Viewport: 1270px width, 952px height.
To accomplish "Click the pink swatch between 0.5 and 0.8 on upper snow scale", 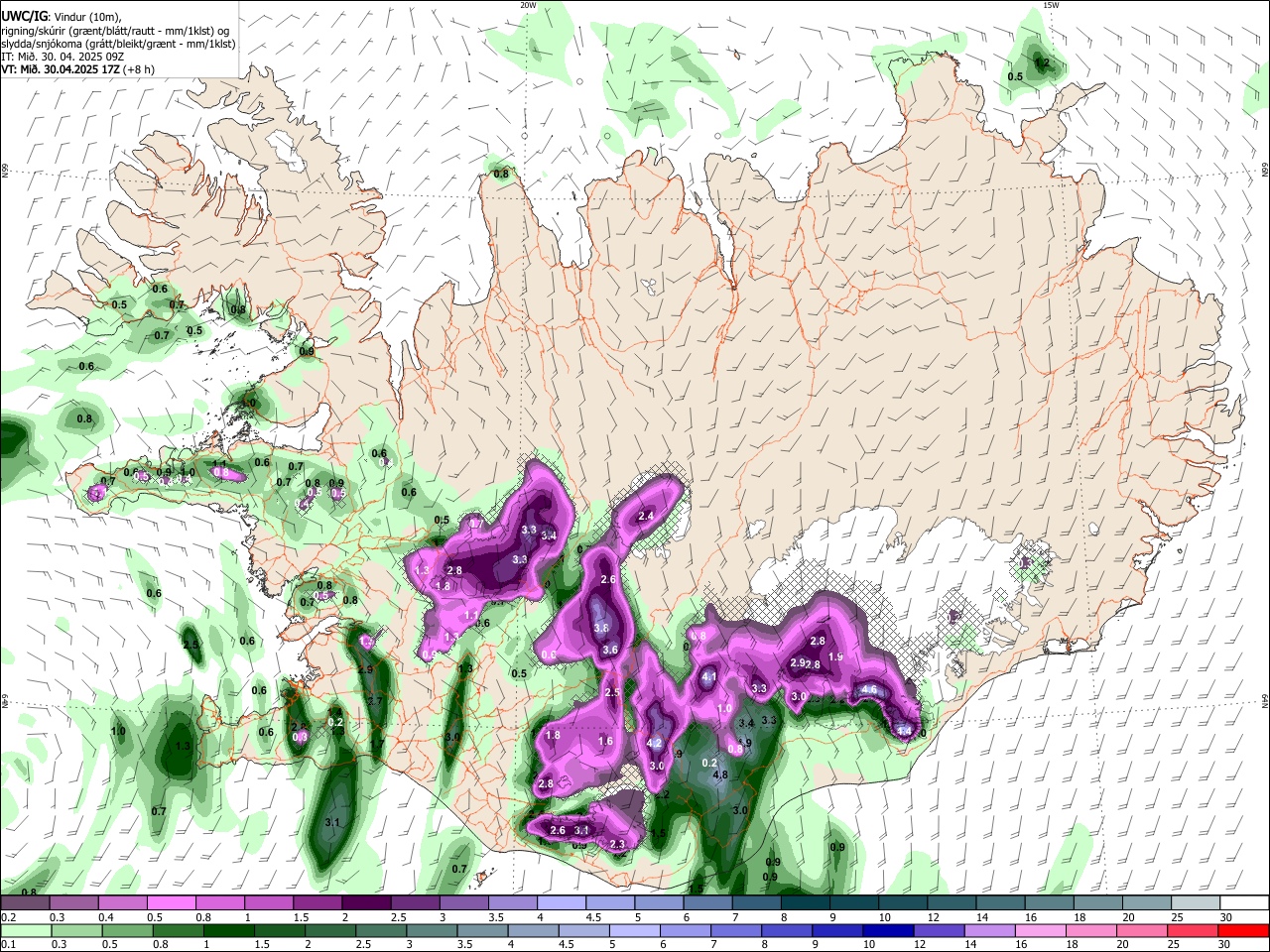I will click(171, 903).
